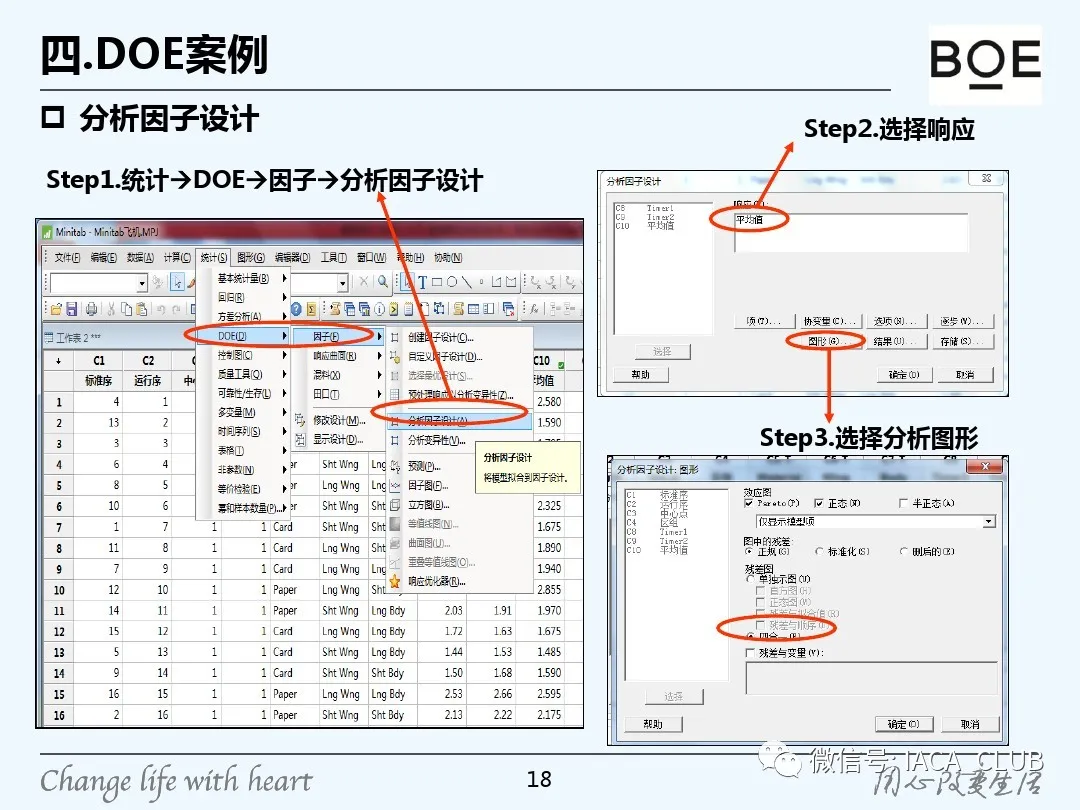Click the 存储(S)... button

(x=963, y=341)
